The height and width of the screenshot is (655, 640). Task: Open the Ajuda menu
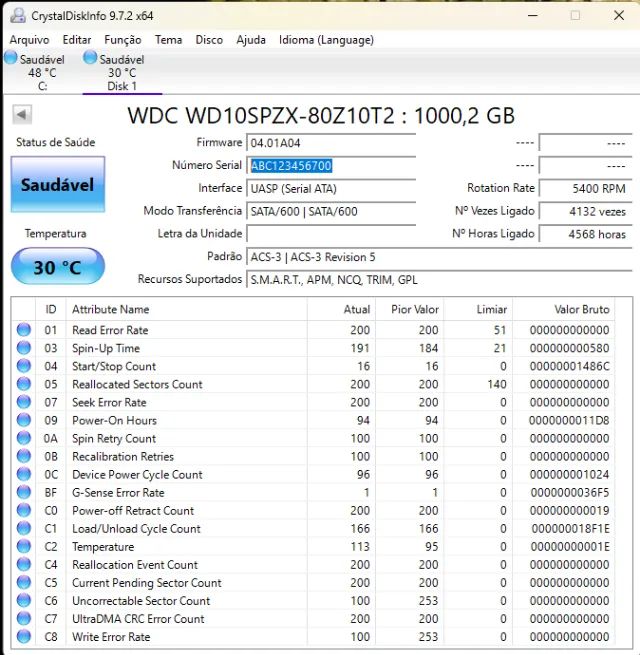[251, 40]
